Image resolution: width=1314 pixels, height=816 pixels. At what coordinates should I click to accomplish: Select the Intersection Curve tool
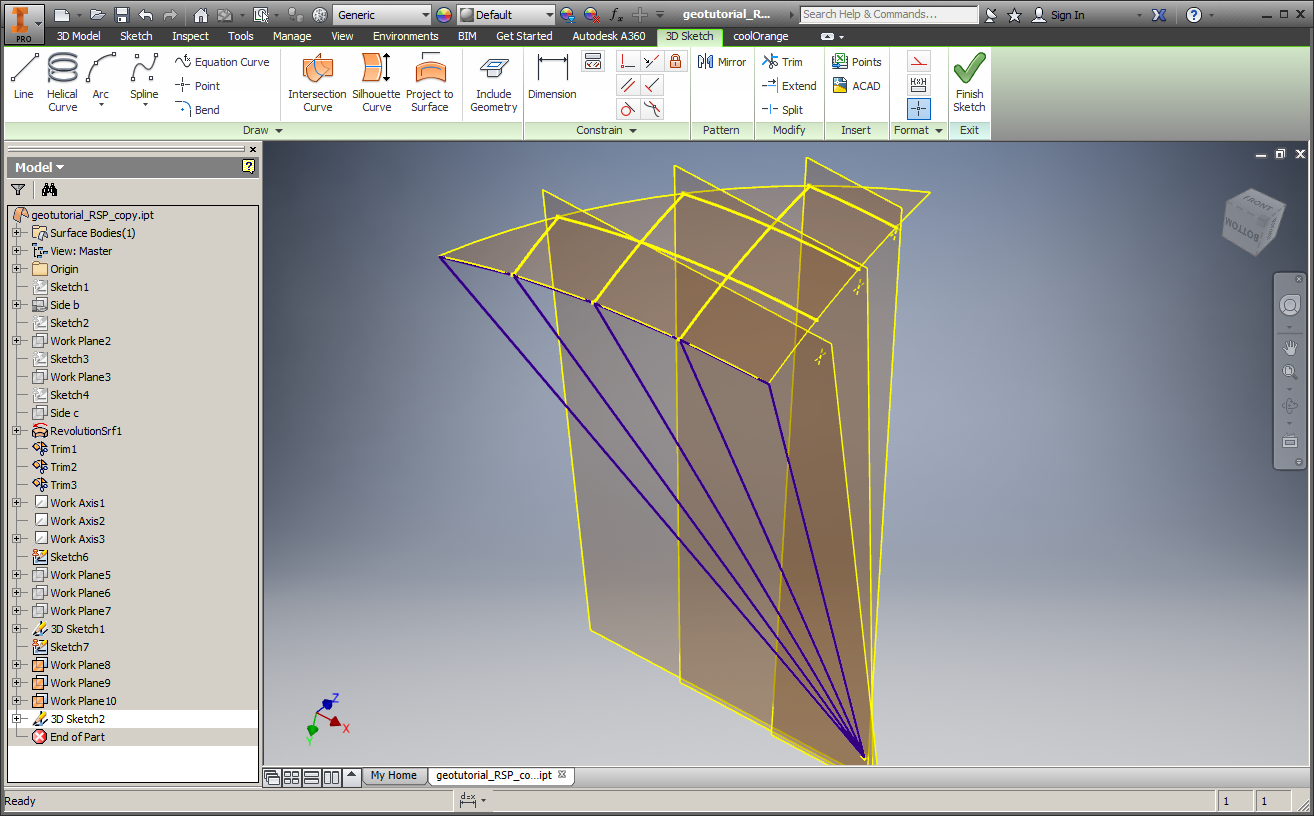(317, 81)
